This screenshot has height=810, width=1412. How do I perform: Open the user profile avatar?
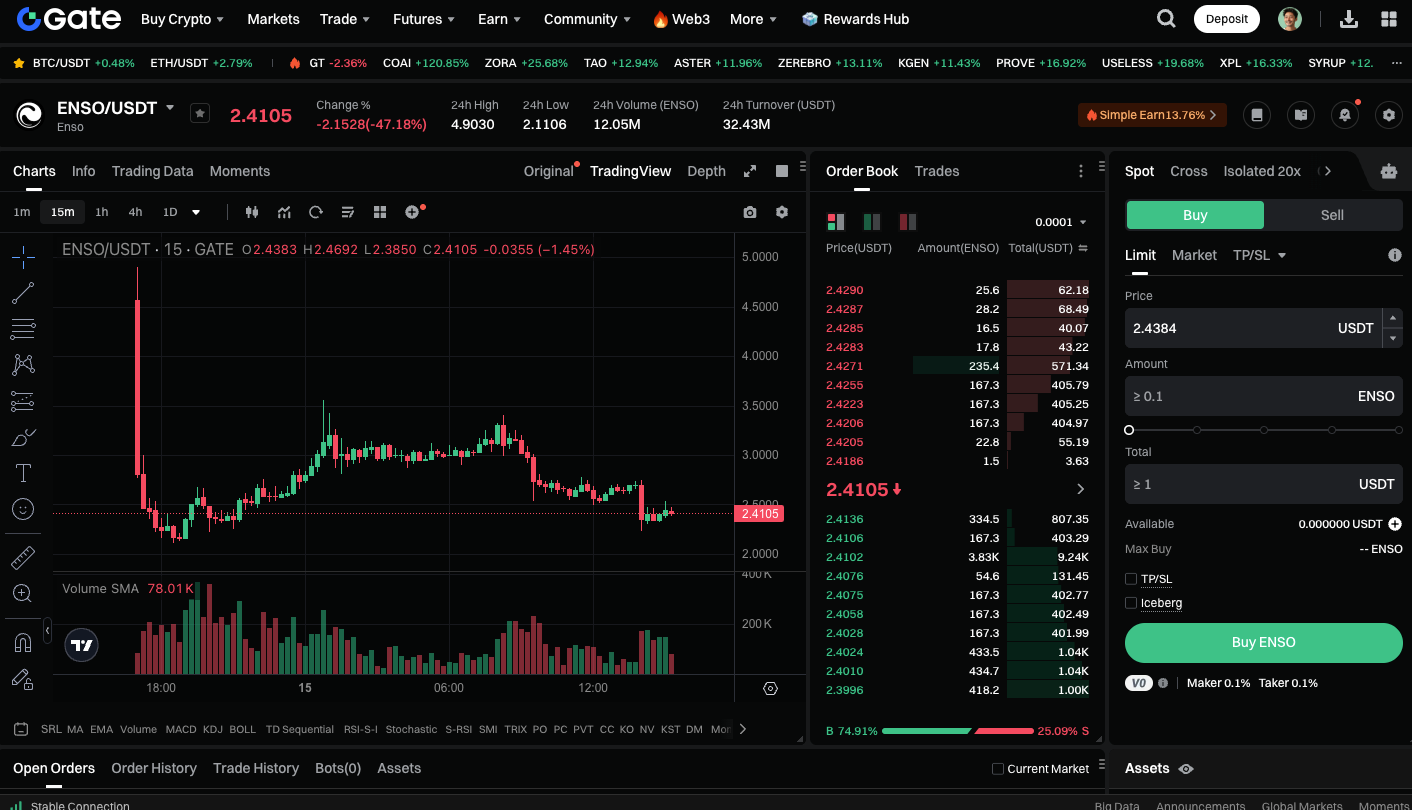click(1290, 19)
